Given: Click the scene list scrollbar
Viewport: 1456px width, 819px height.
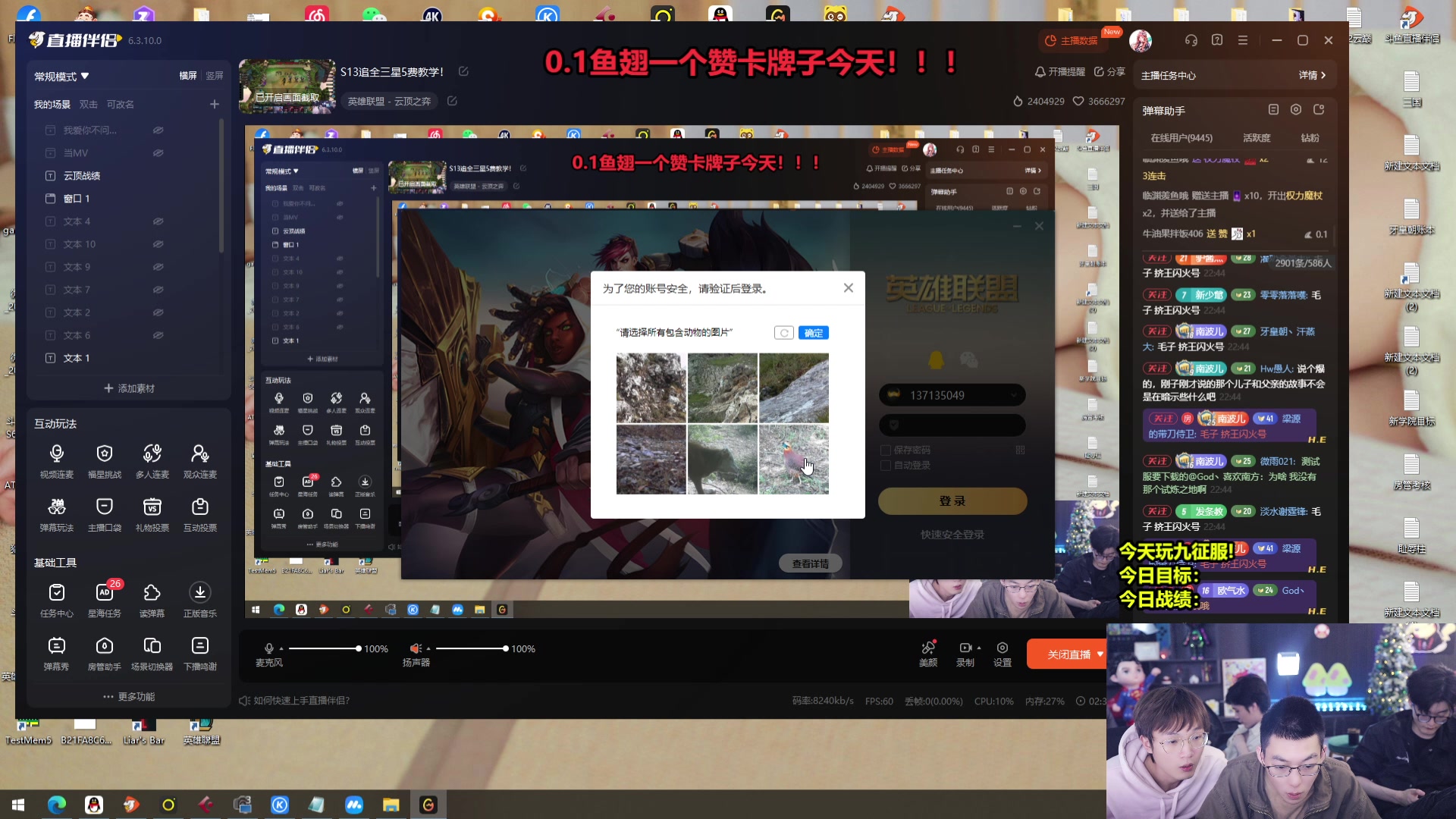Looking at the screenshot, I should [221, 186].
